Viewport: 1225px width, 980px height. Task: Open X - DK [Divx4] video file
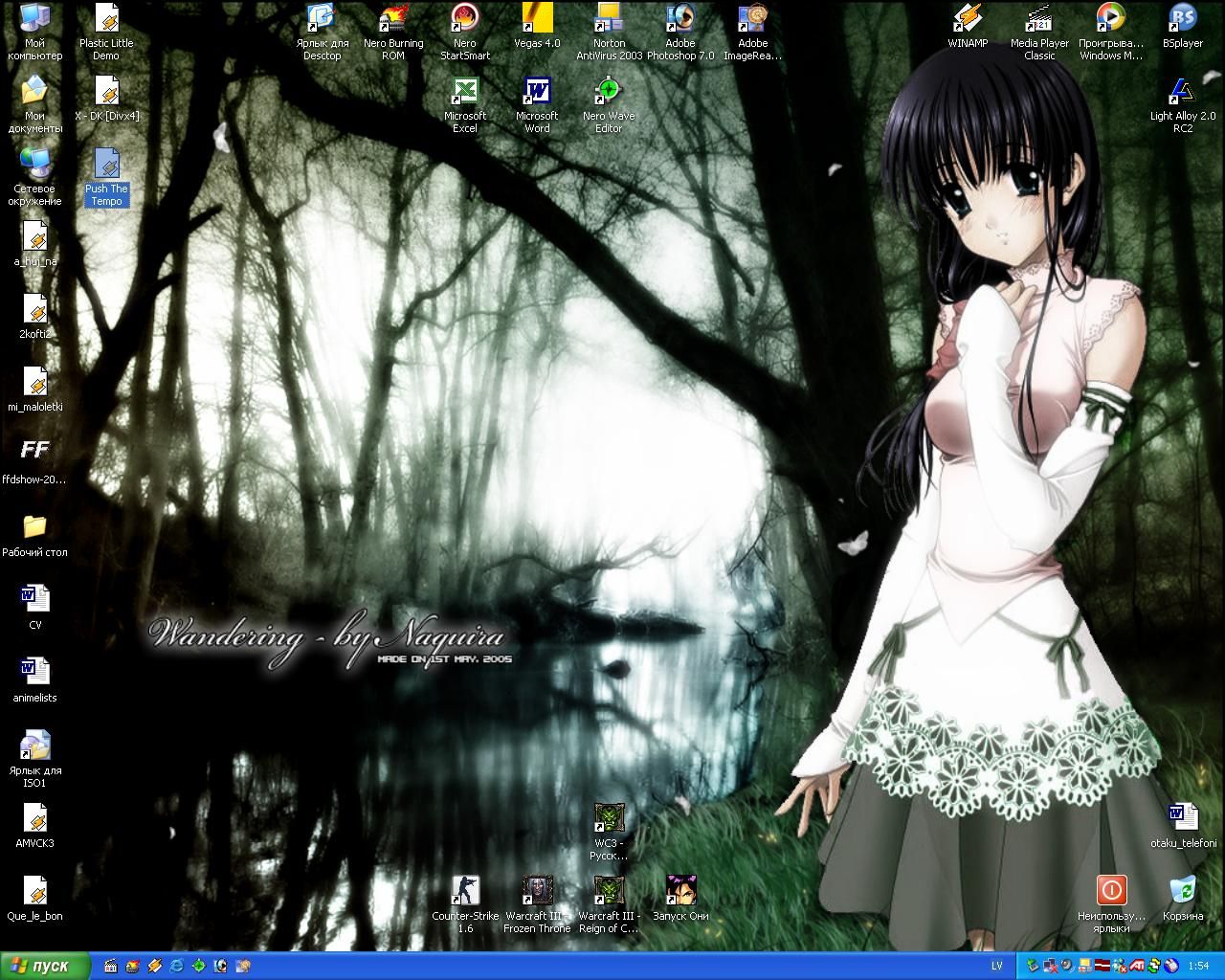click(106, 100)
